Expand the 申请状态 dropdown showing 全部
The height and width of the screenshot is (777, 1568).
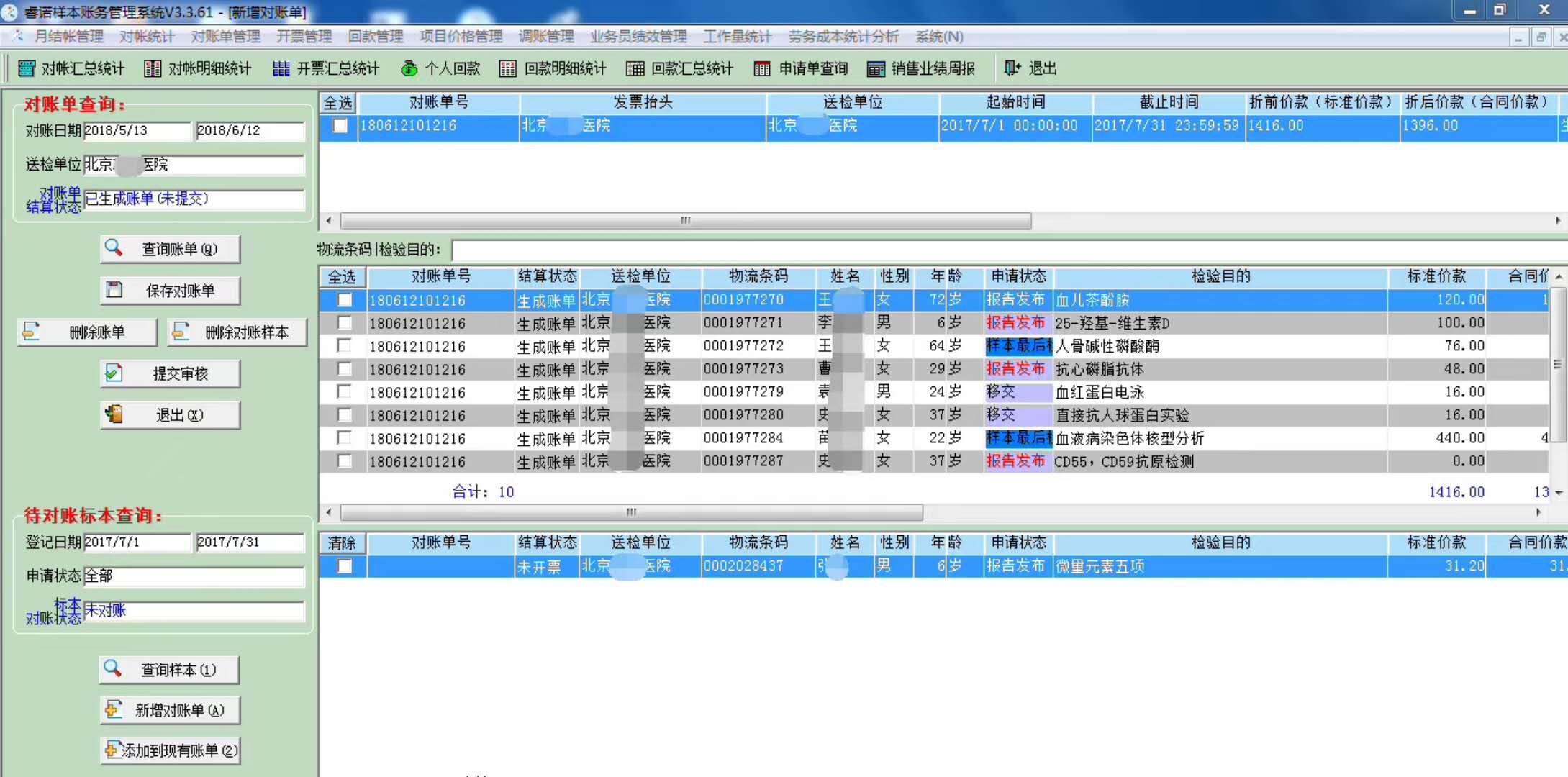(x=194, y=576)
